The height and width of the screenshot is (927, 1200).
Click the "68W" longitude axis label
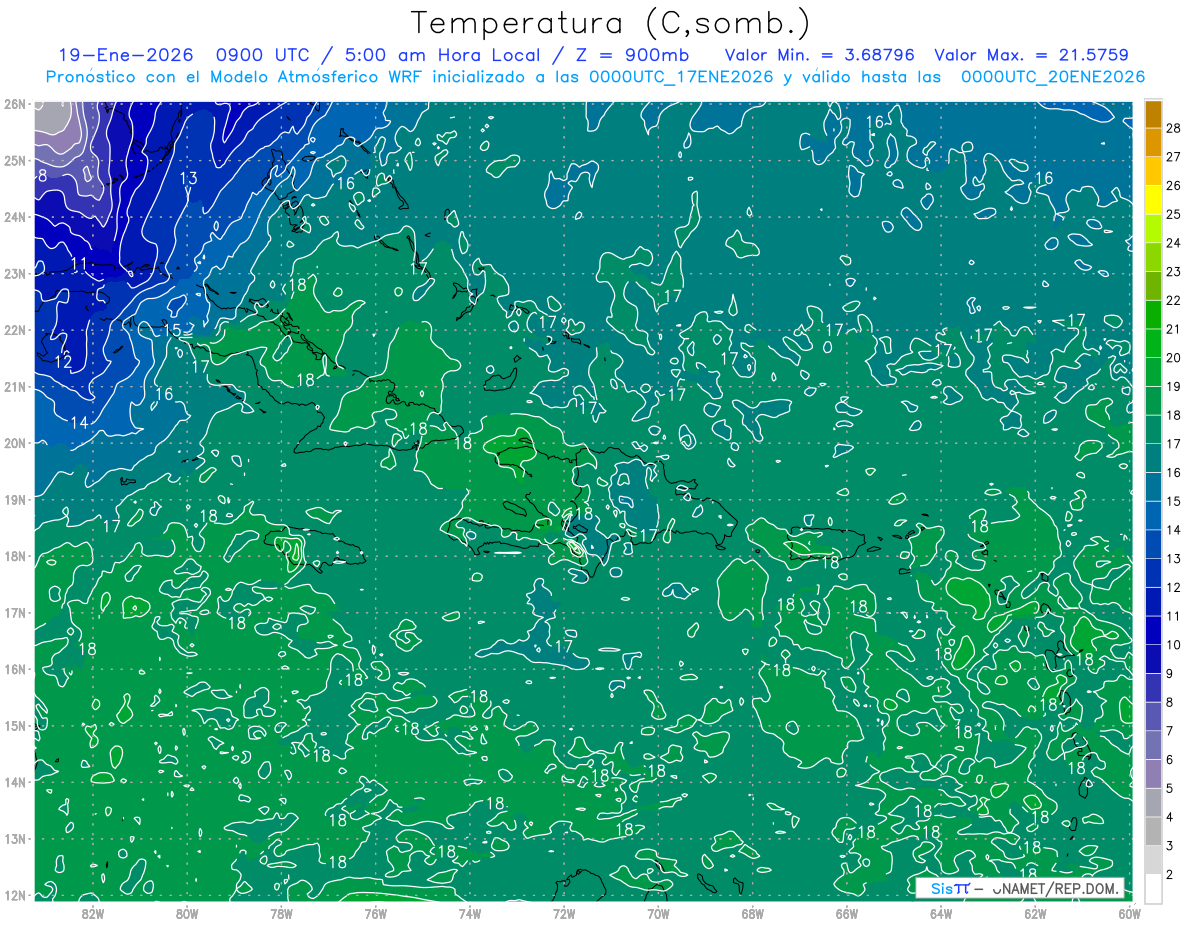(752, 913)
